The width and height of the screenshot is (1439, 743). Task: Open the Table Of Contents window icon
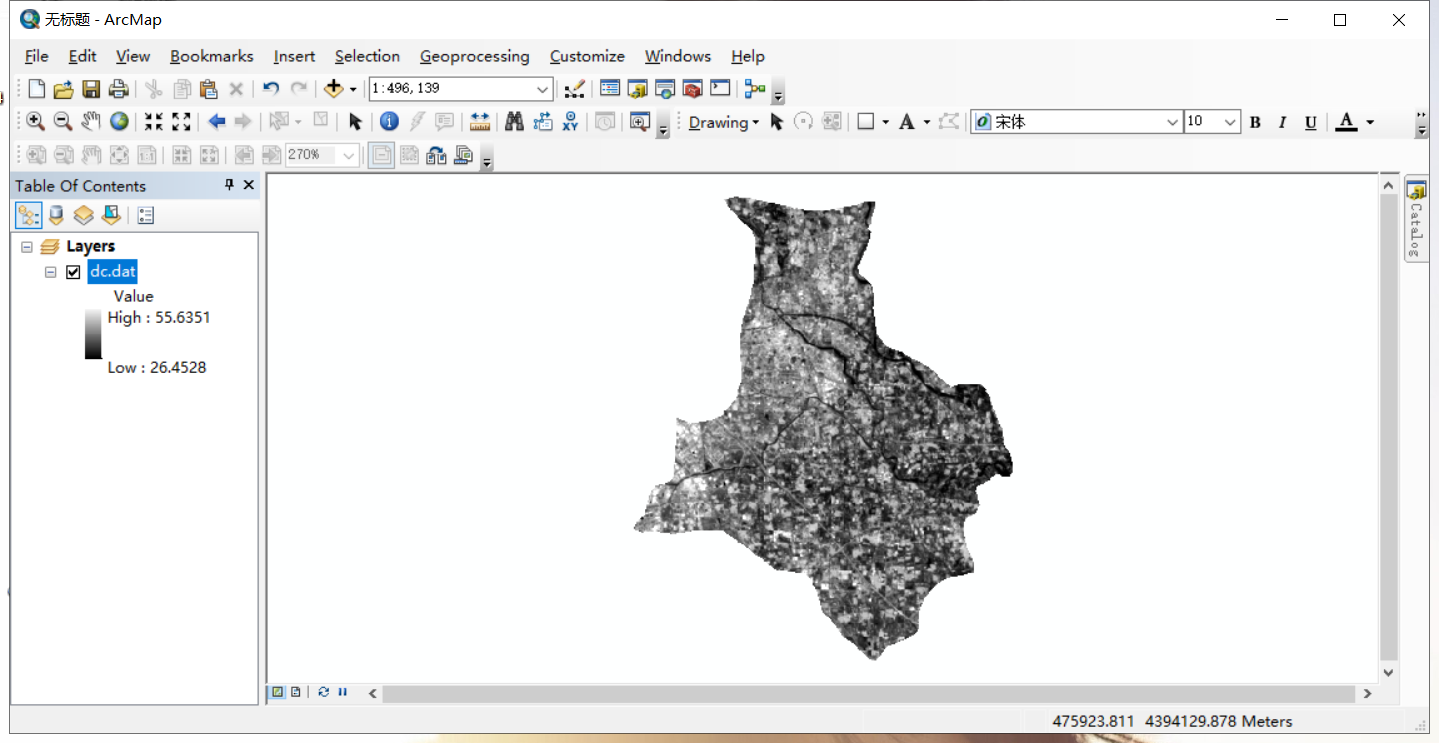pyautogui.click(x=610, y=89)
